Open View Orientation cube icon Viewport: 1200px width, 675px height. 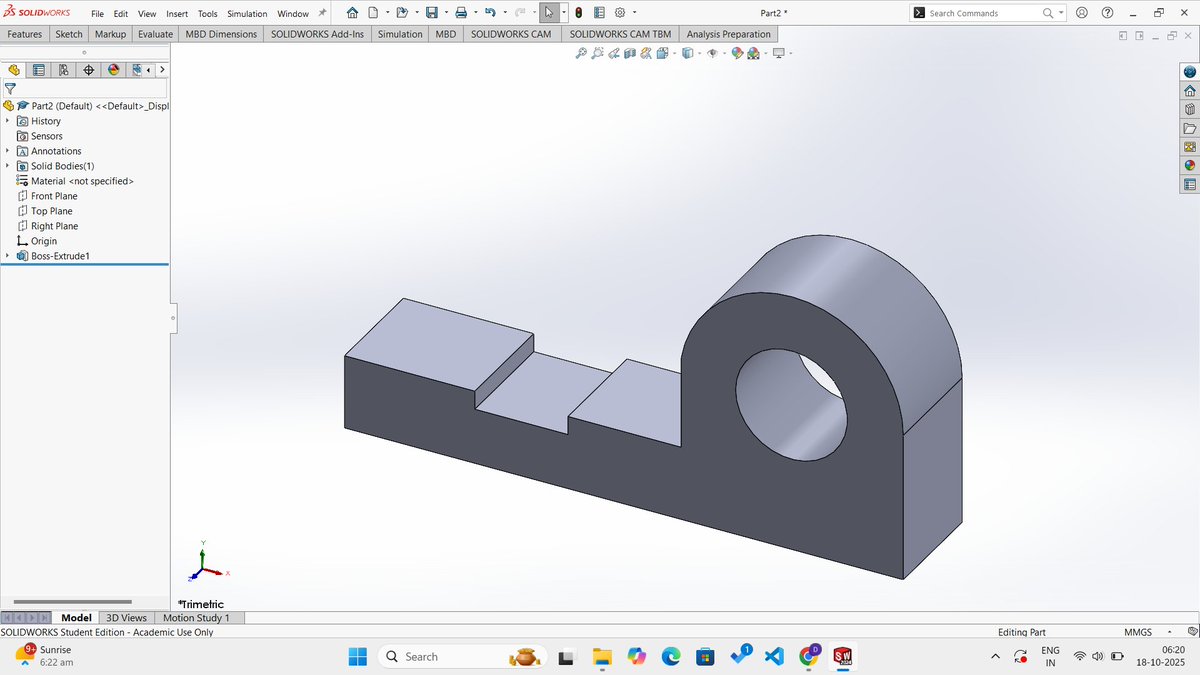(661, 53)
